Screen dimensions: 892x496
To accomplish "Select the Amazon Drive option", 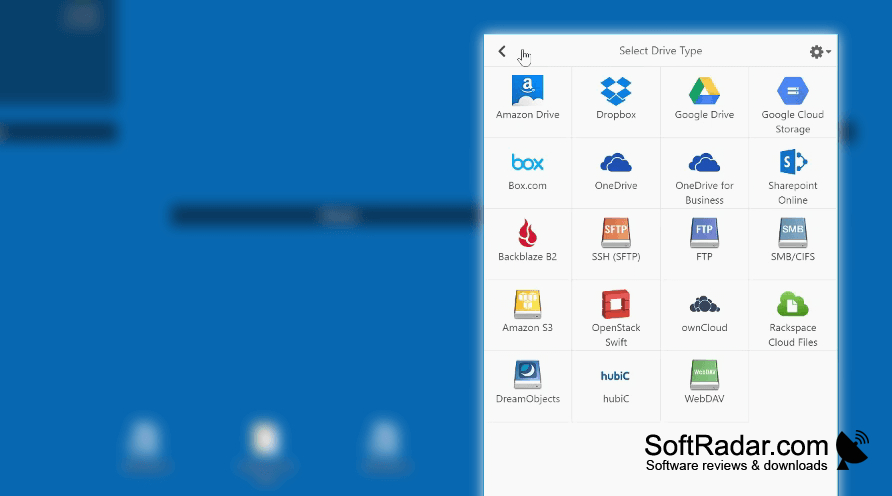I will pos(527,102).
